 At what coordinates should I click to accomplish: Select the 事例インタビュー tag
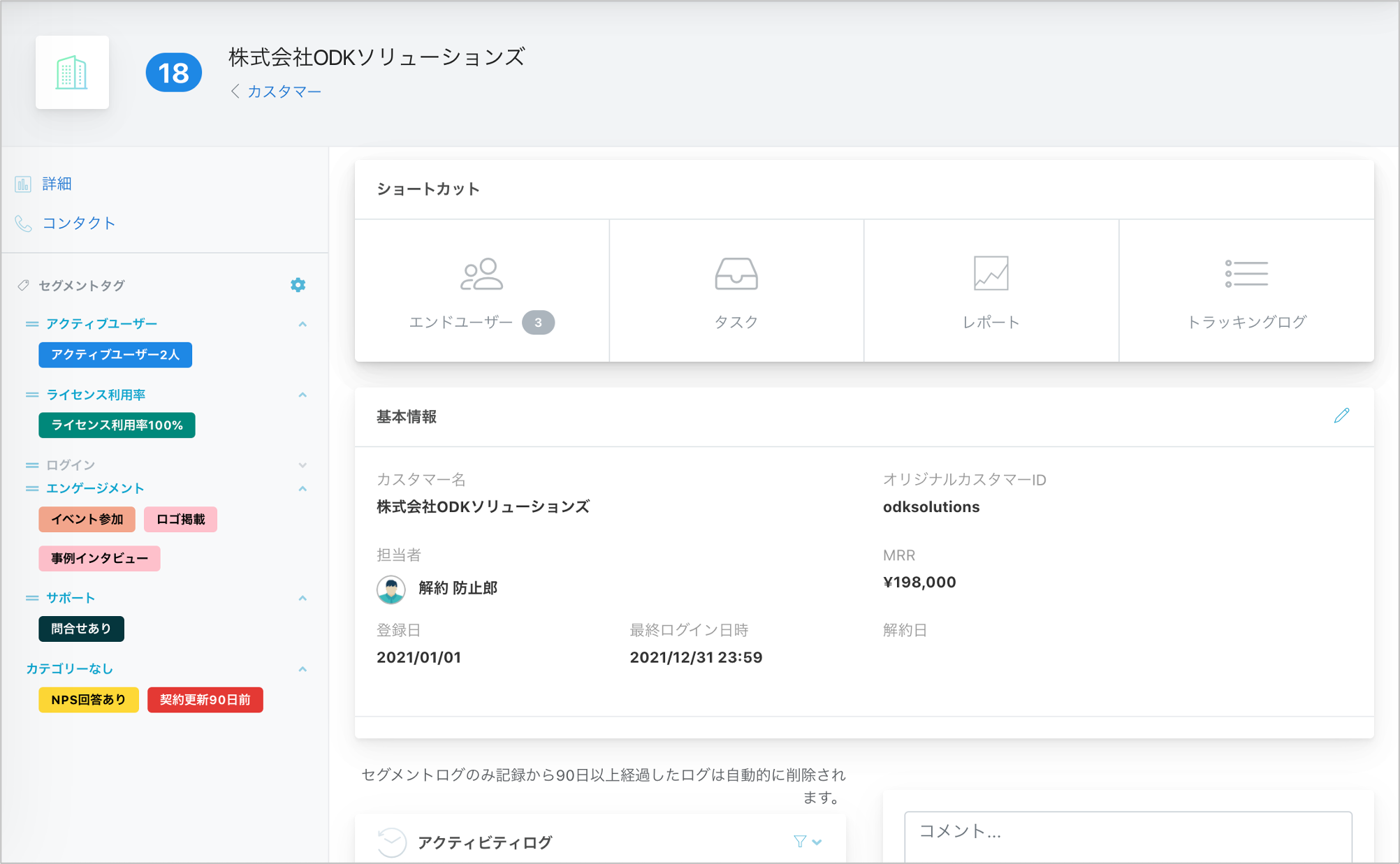[x=99, y=558]
